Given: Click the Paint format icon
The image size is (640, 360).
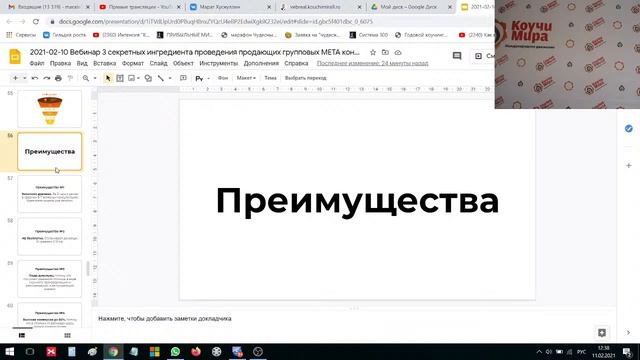Looking at the screenshot, I should tap(70, 78).
